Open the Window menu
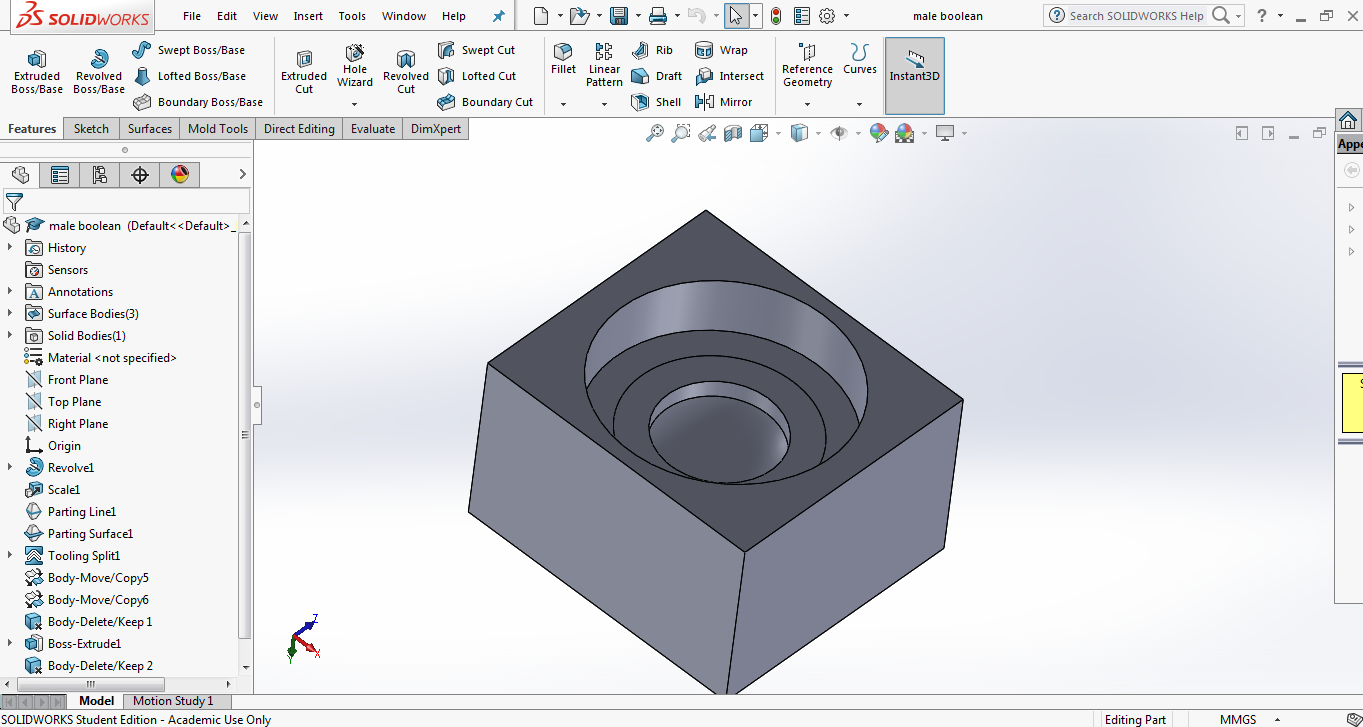This screenshot has width=1363, height=727. [x=403, y=16]
